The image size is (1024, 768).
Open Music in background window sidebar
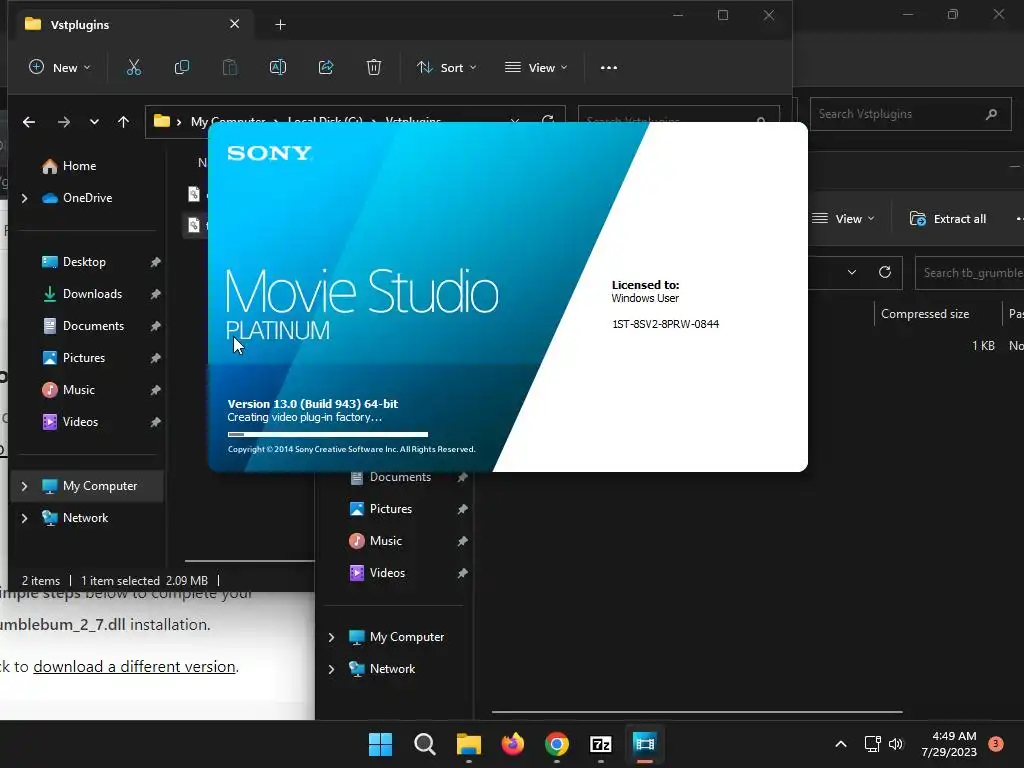pos(376,541)
